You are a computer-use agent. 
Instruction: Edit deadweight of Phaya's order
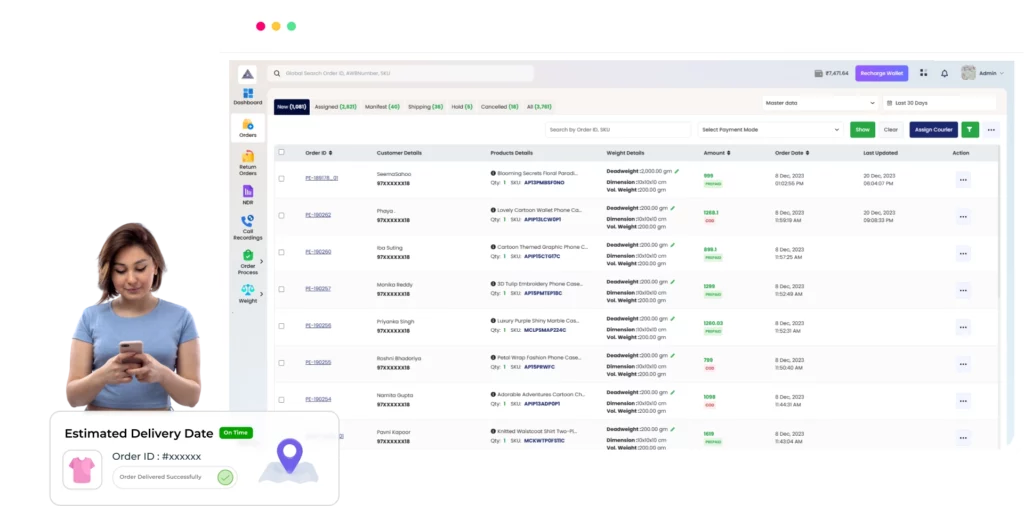pyautogui.click(x=673, y=208)
